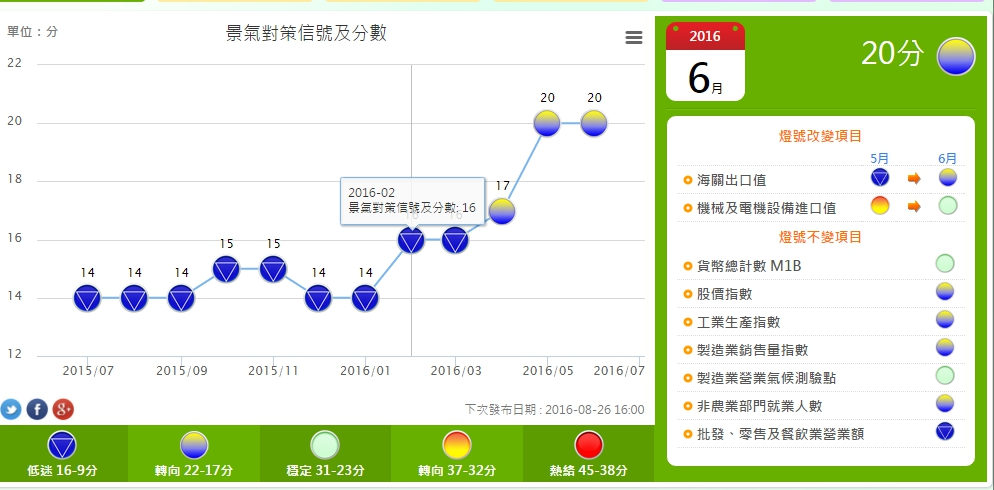Open the 股價指數 indicator
This screenshot has height=490, width=994.
tap(724, 293)
